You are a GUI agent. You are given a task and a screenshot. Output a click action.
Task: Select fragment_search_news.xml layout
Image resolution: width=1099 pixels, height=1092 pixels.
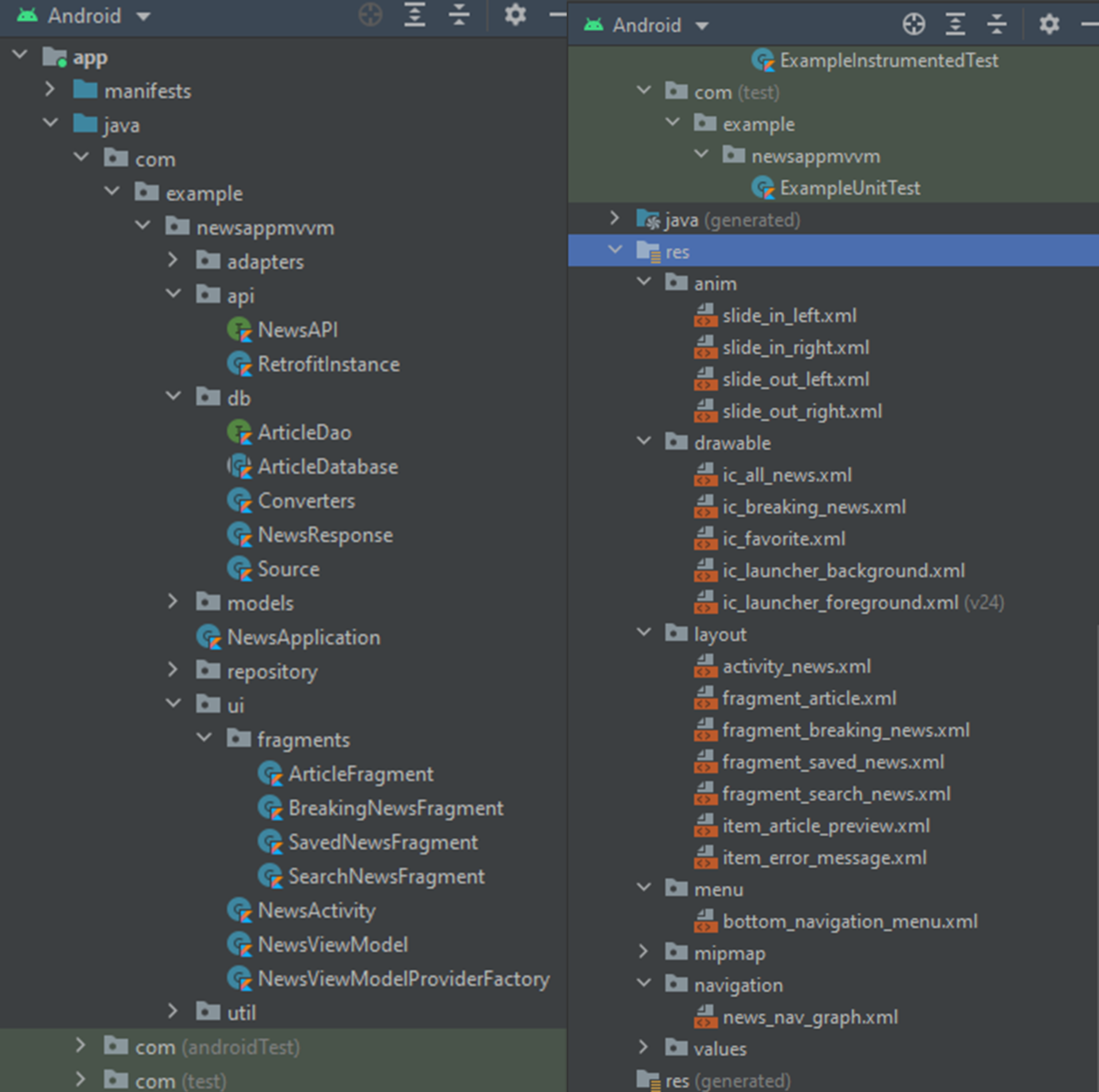point(836,793)
